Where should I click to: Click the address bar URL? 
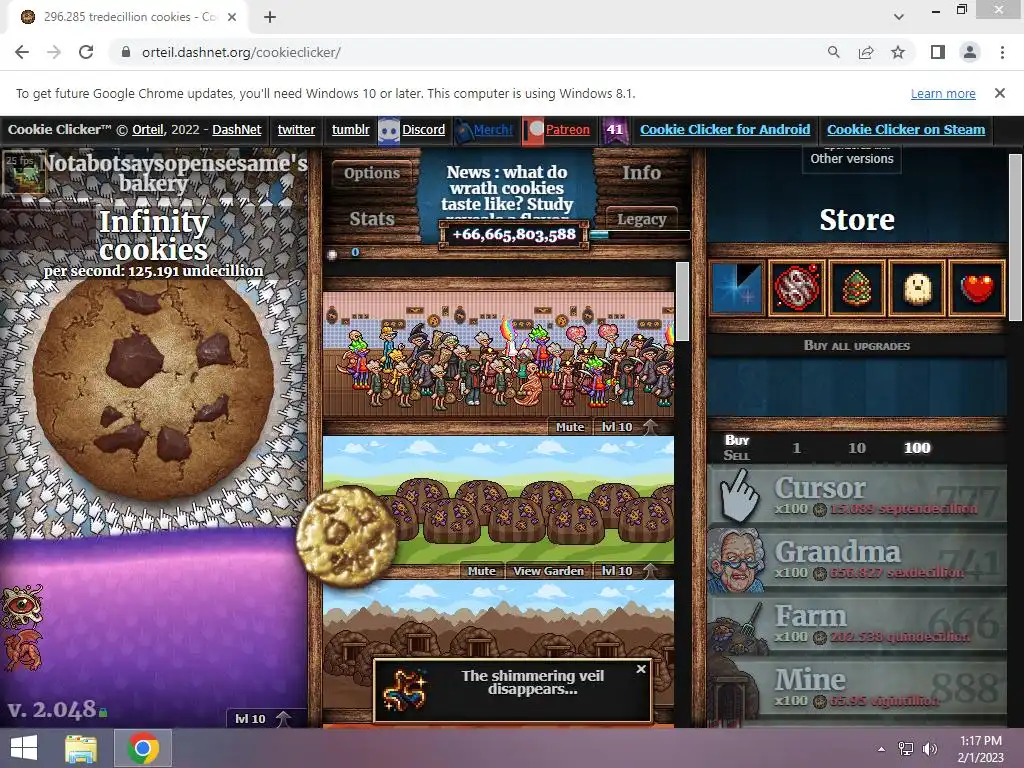(241, 52)
